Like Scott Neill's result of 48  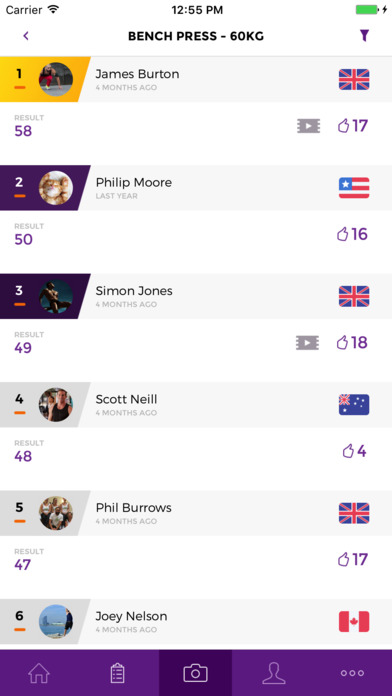tap(355, 451)
